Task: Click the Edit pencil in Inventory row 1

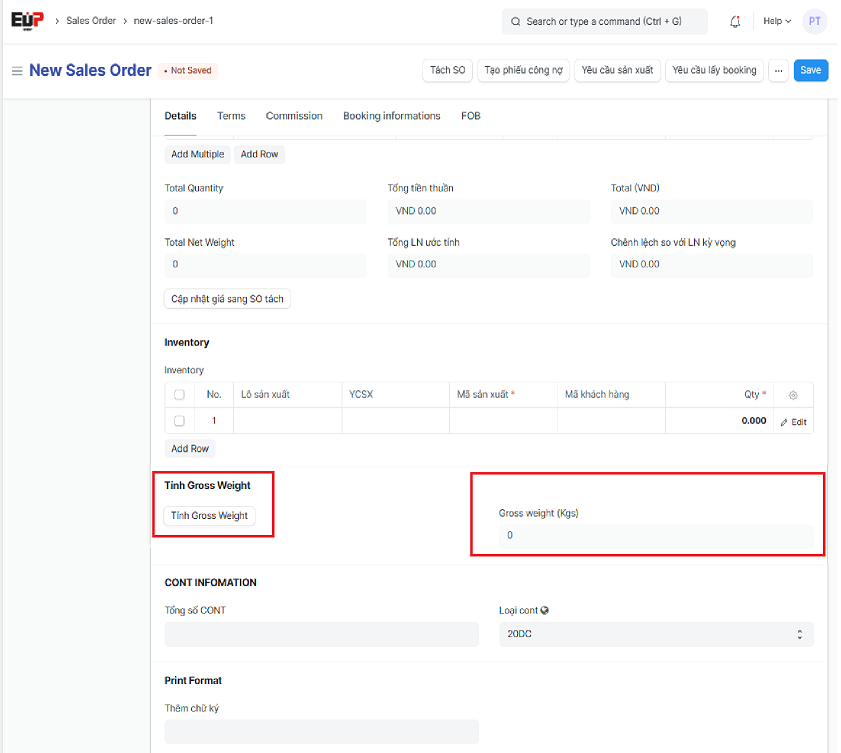Action: [x=793, y=422]
